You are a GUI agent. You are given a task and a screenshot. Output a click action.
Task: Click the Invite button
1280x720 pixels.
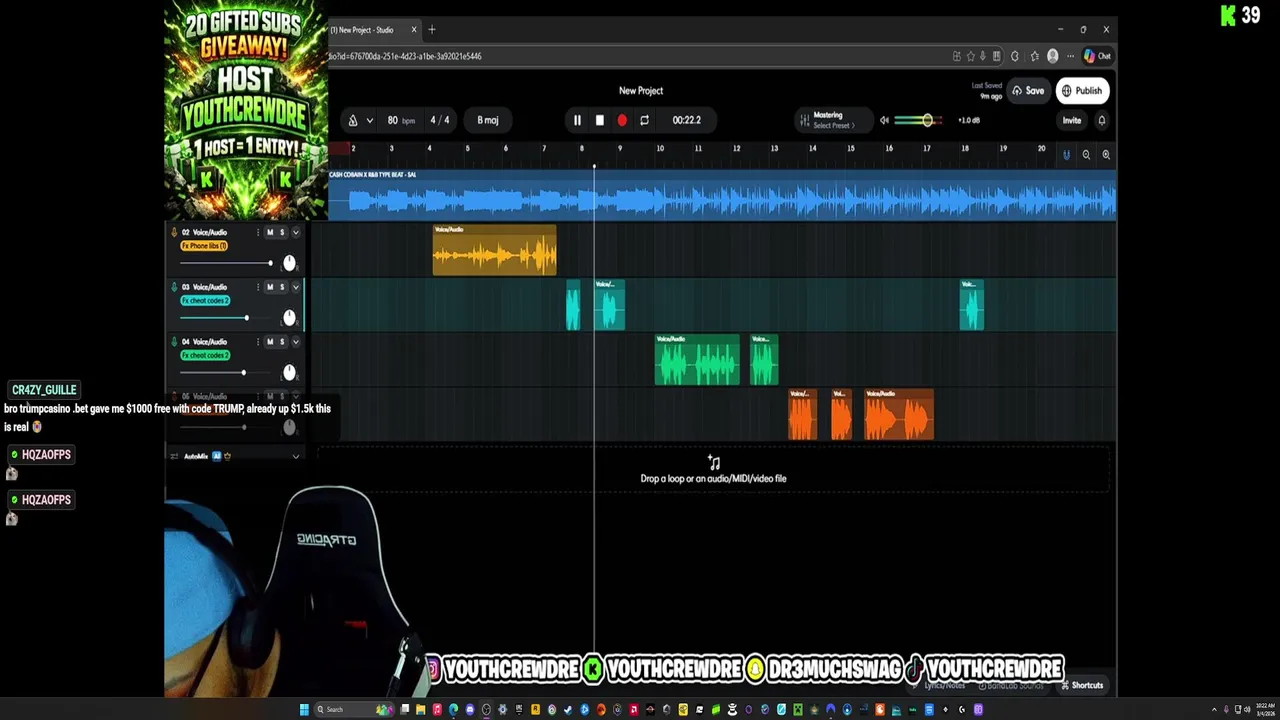tap(1071, 120)
